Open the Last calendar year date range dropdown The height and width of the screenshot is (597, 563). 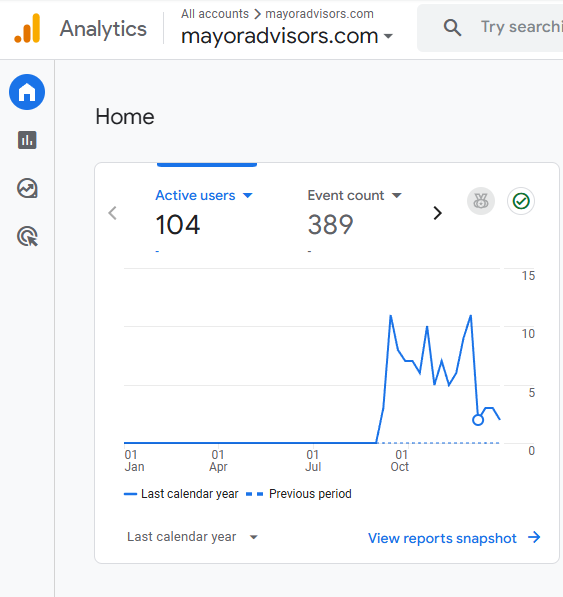pos(192,537)
